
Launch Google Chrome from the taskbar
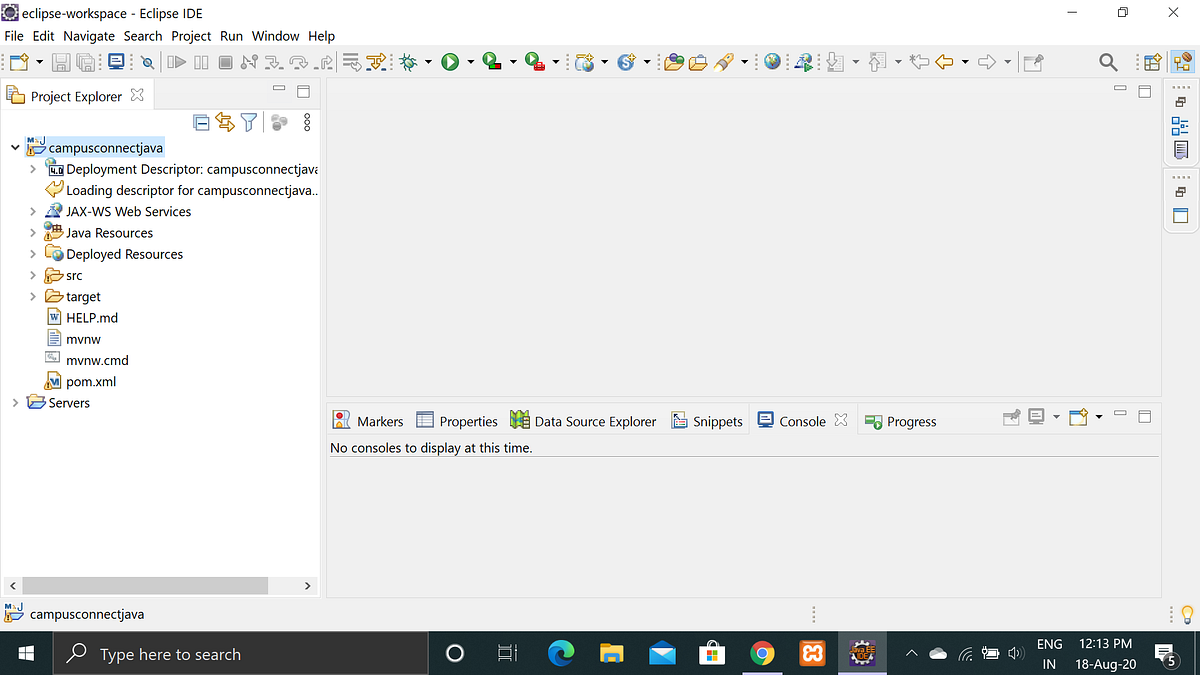coord(762,653)
